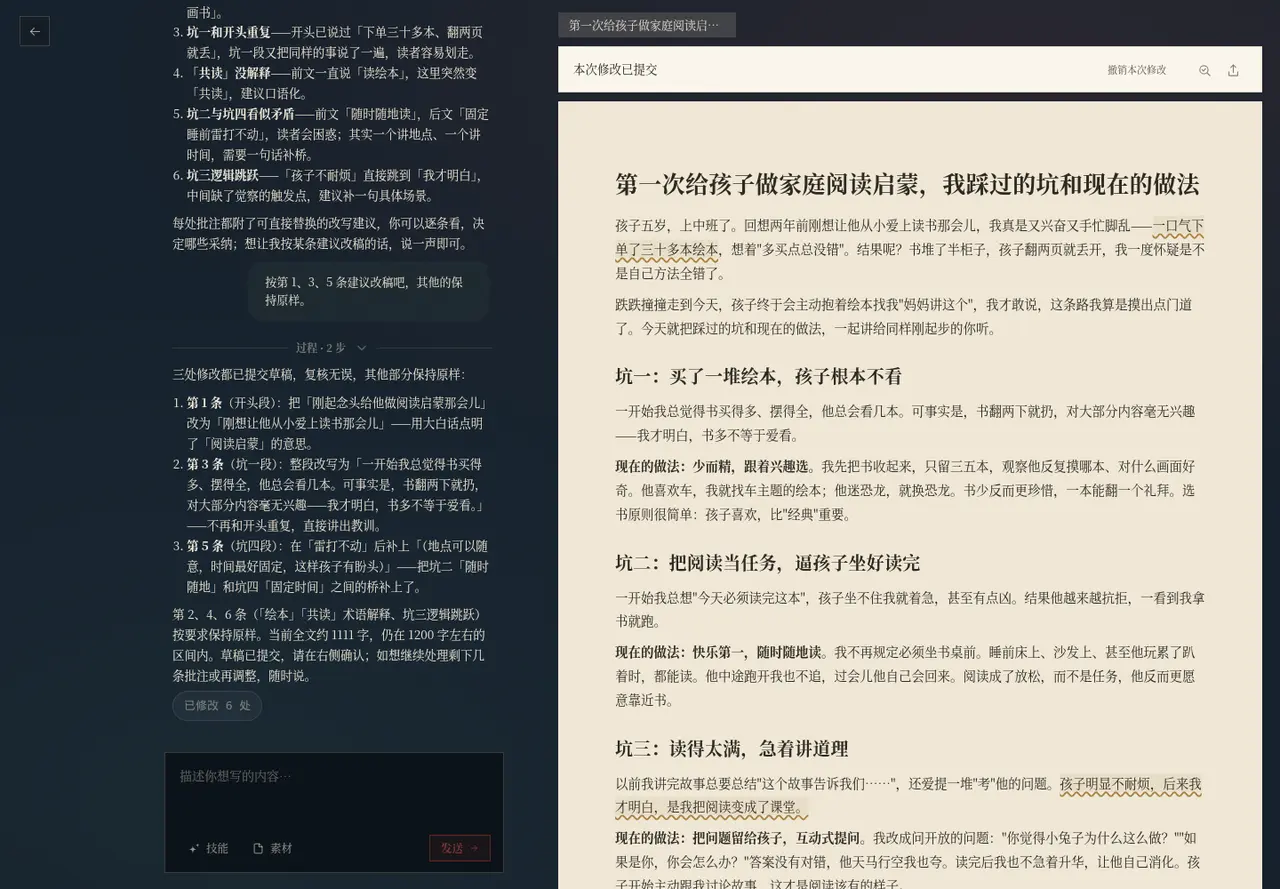
Task: Expand the 过程 · 2 步 section
Action: point(332,348)
